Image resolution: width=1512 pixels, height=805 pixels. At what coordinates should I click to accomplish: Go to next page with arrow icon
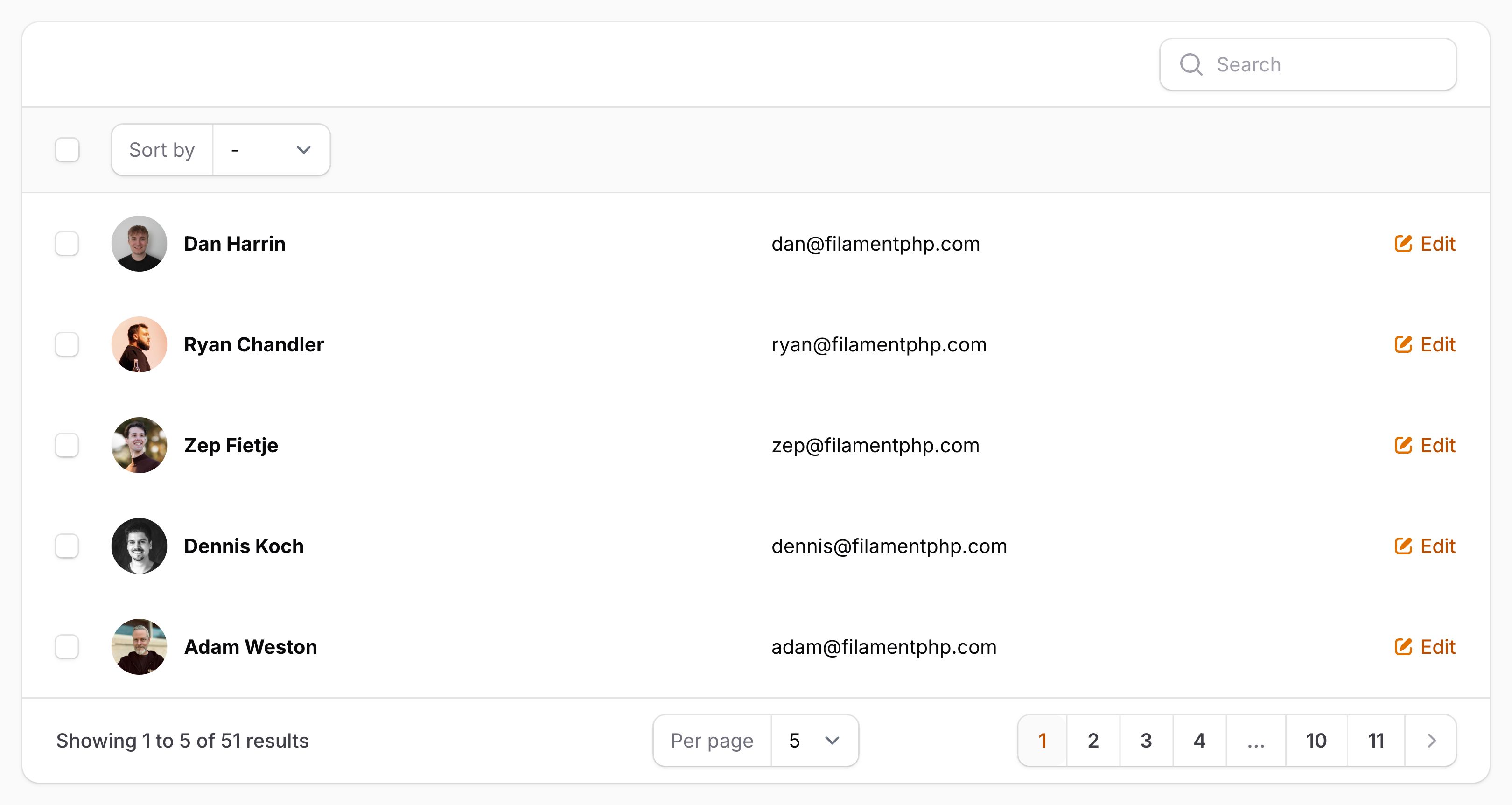click(x=1431, y=741)
